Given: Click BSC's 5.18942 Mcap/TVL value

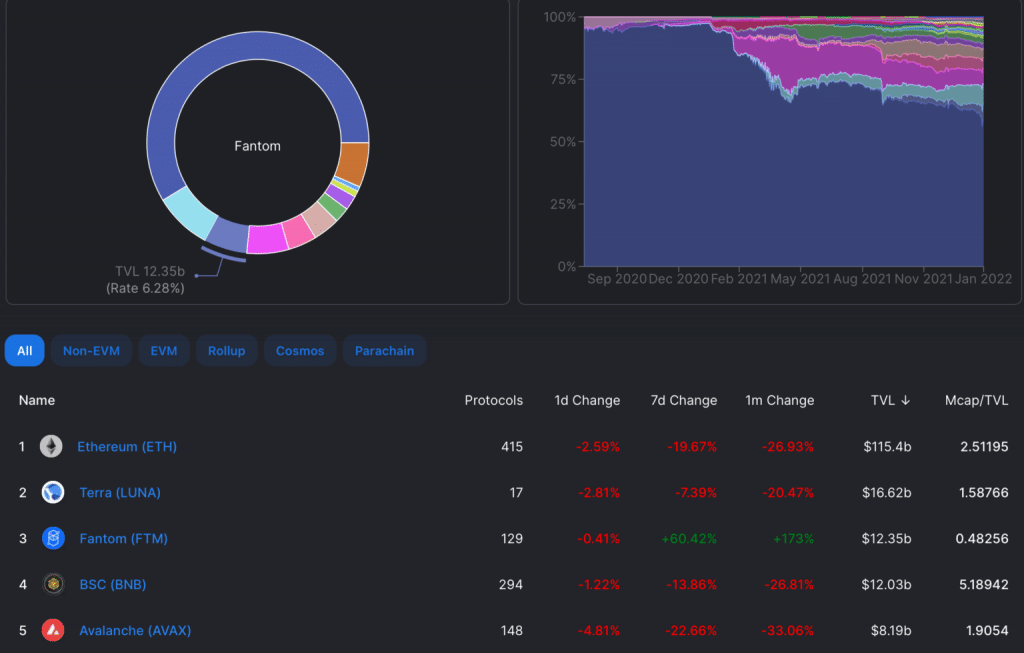Looking at the screenshot, I should click(x=984, y=584).
